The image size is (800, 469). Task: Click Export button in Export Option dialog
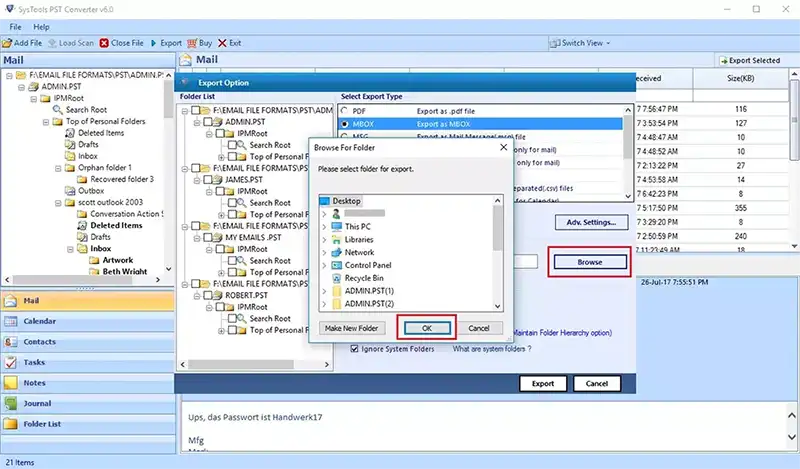coord(543,383)
